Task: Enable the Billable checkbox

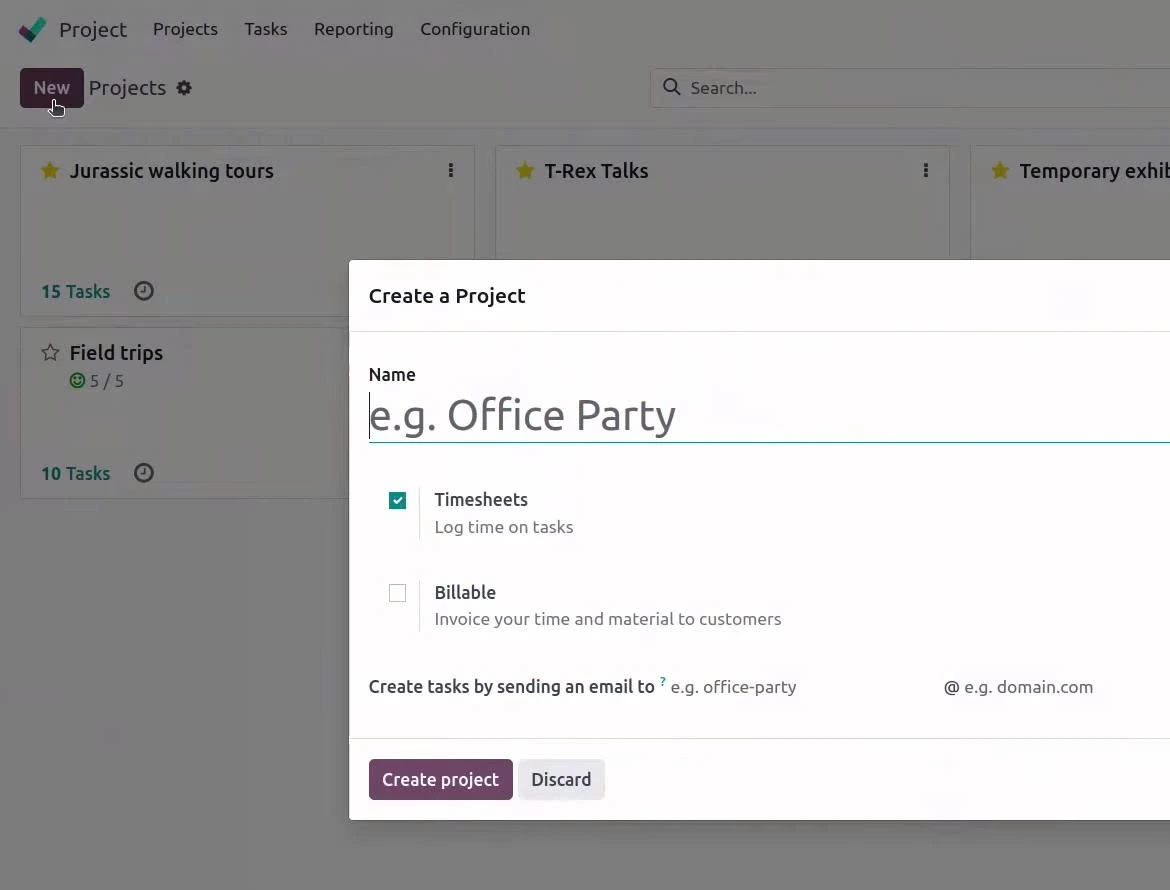Action: 397,593
